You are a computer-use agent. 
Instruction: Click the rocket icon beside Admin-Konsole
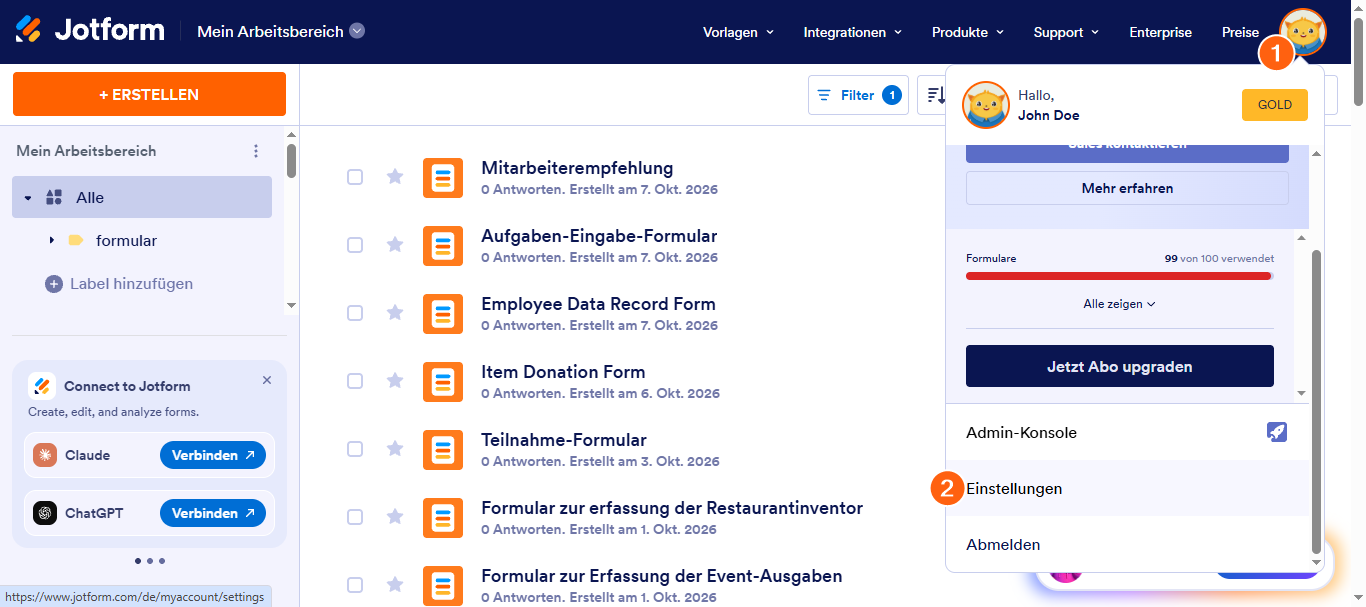[x=1277, y=432]
